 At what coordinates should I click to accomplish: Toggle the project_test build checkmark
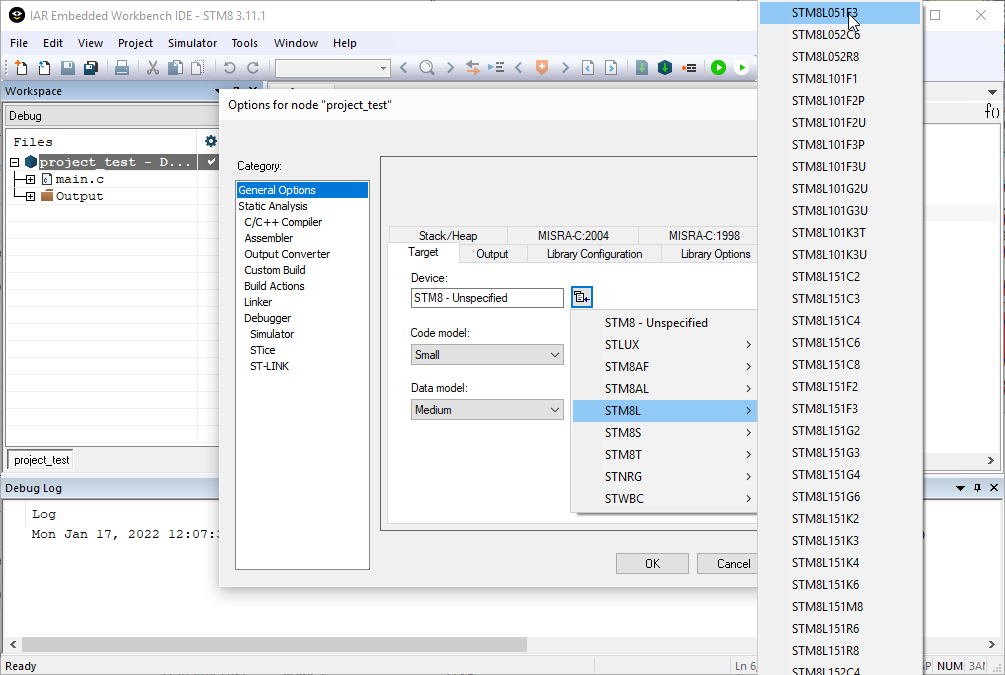pyautogui.click(x=210, y=162)
